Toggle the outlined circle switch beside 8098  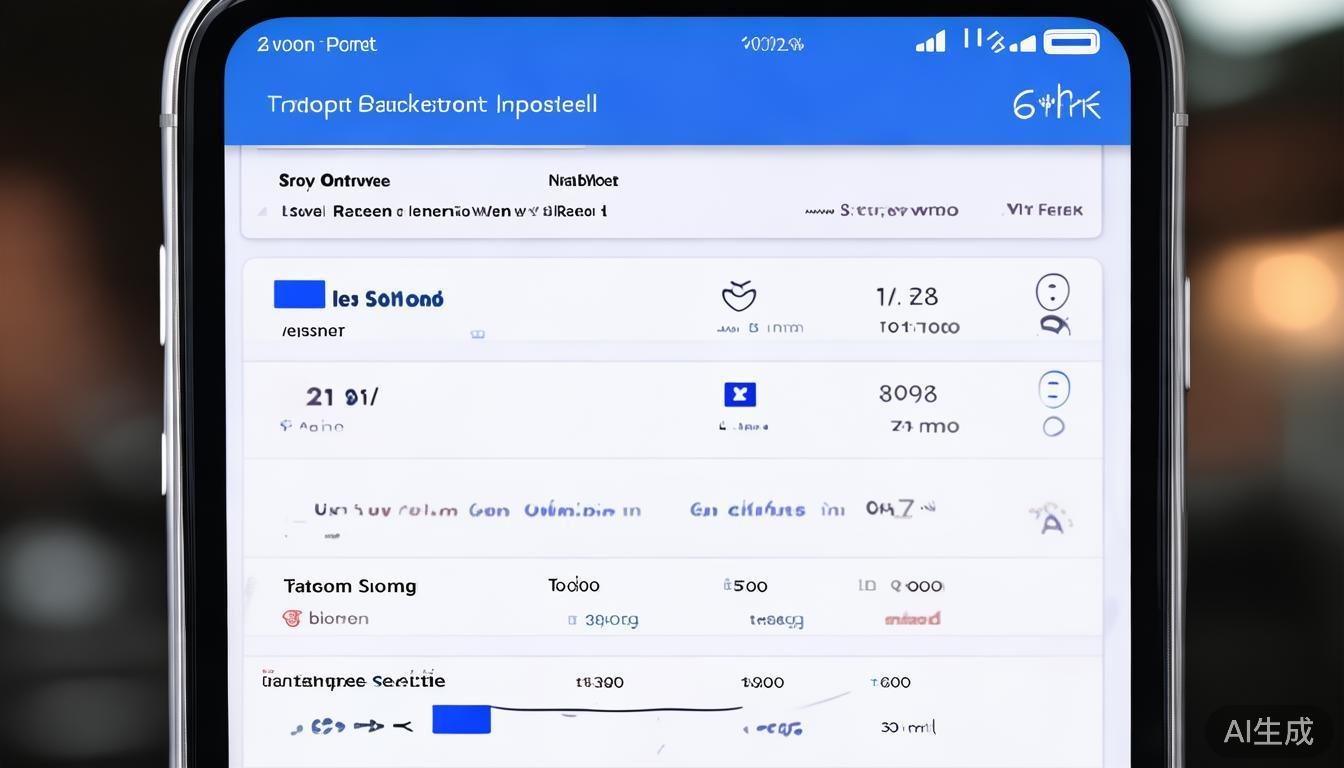coord(1053,389)
